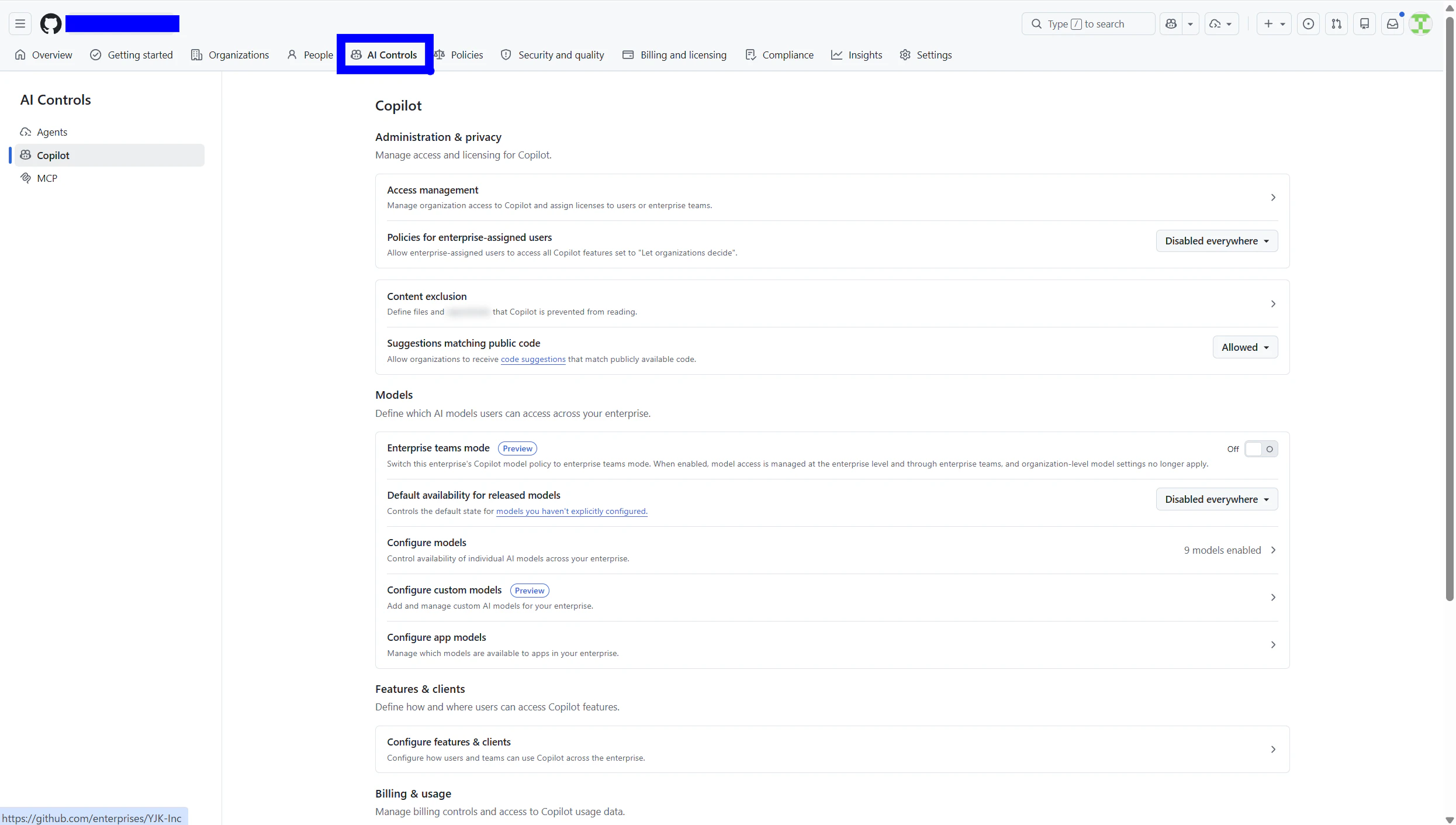This screenshot has width=1456, height=825.
Task: Click the GitHub Octocat logo
Action: pos(51,24)
